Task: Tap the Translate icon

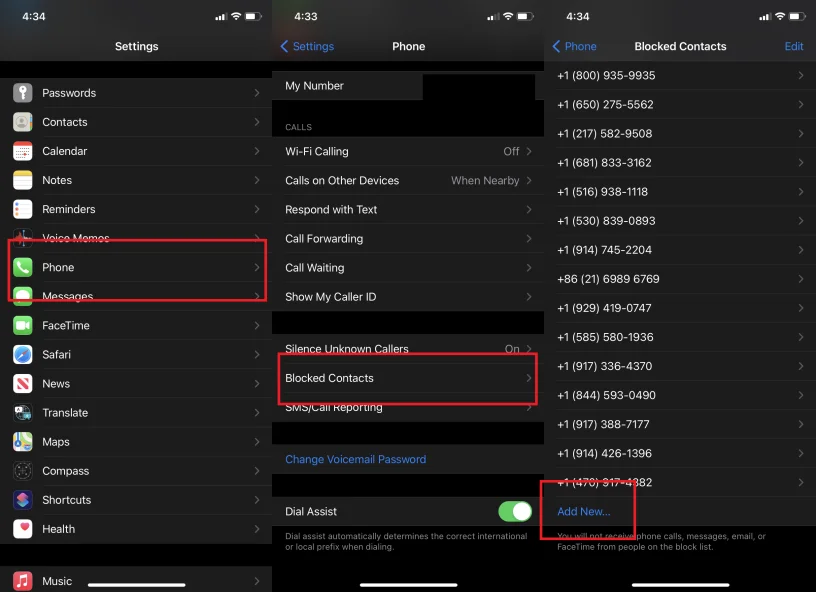Action: (23, 413)
